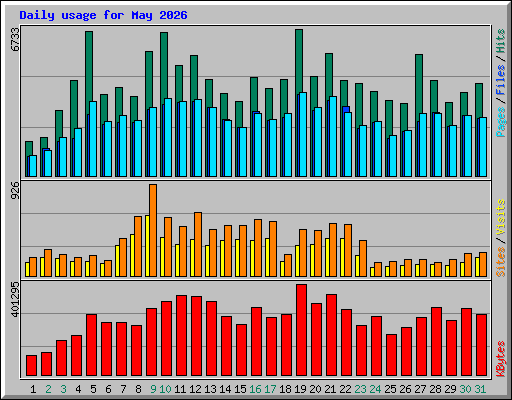Image resolution: width=512 pixels, height=400 pixels.
Task: Click the green hits bar for day 5
Action: click(89, 66)
